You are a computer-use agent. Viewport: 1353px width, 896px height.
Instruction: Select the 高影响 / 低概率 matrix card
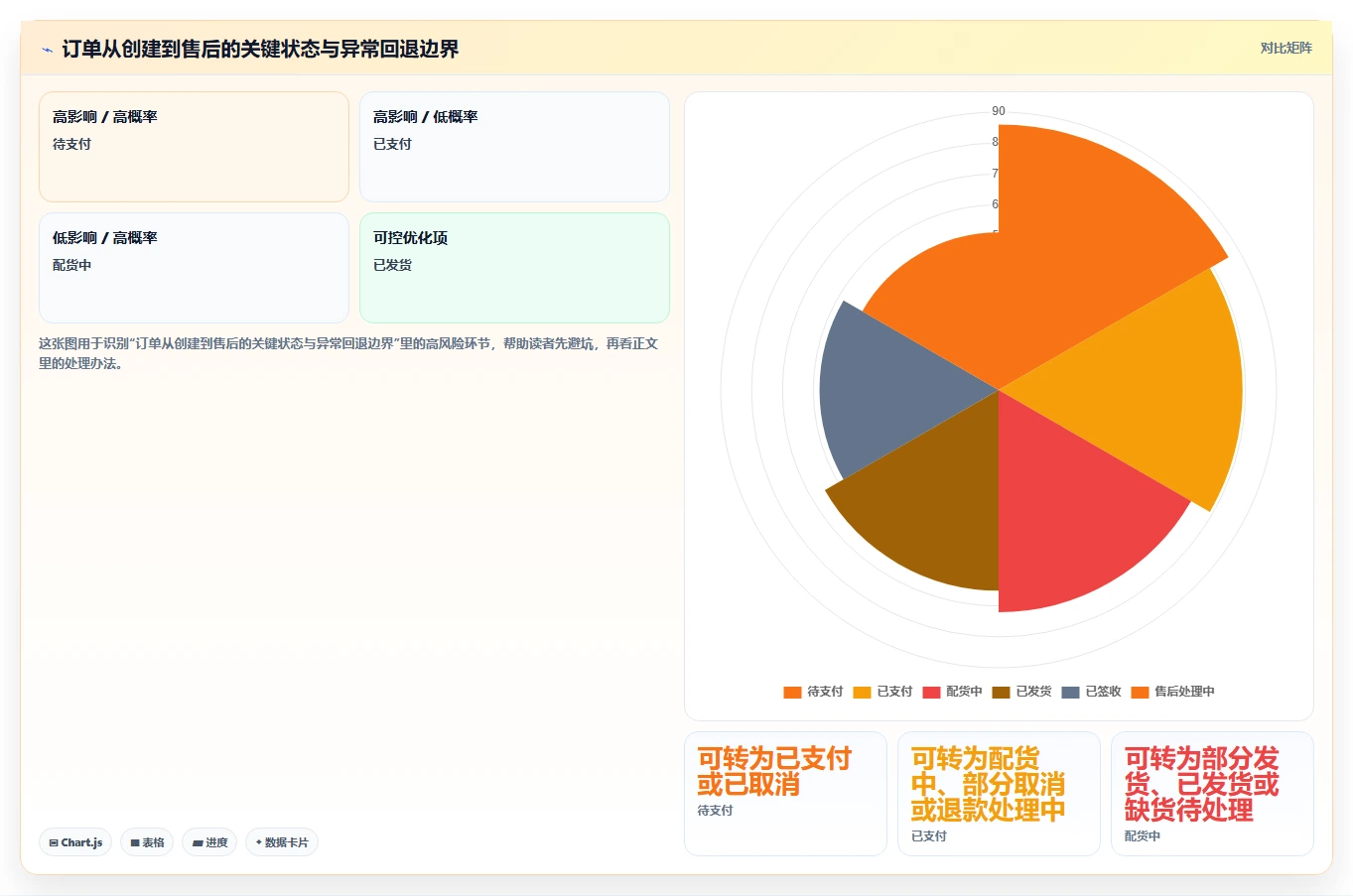point(514,147)
